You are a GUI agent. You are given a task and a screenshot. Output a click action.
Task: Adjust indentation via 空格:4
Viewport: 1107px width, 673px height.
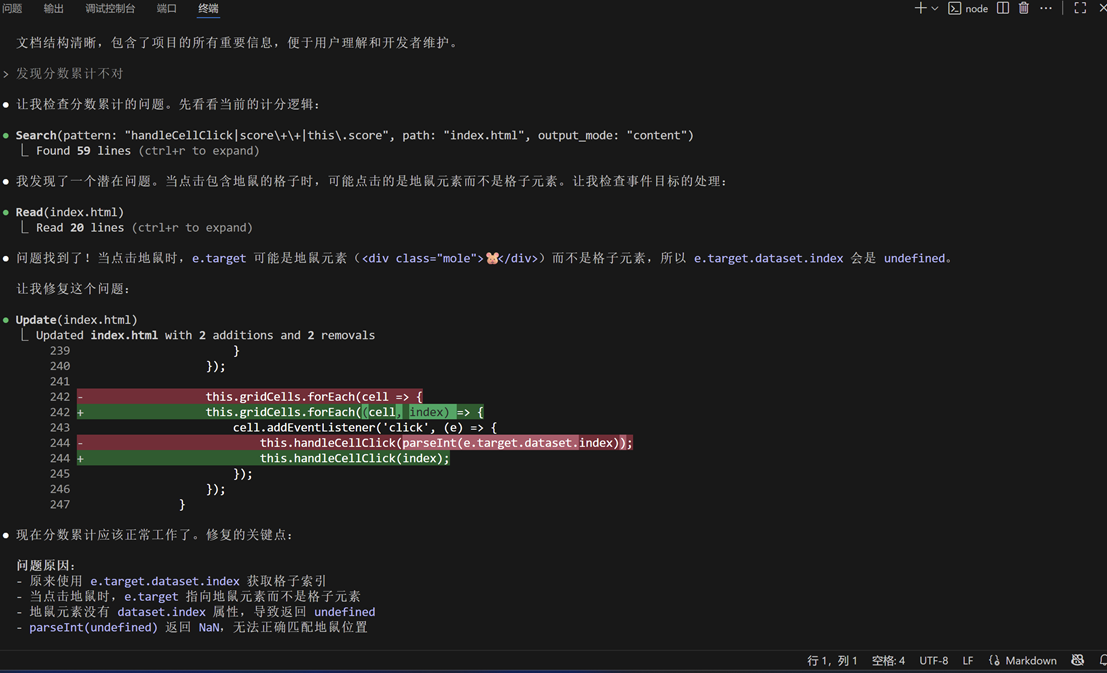(888, 660)
